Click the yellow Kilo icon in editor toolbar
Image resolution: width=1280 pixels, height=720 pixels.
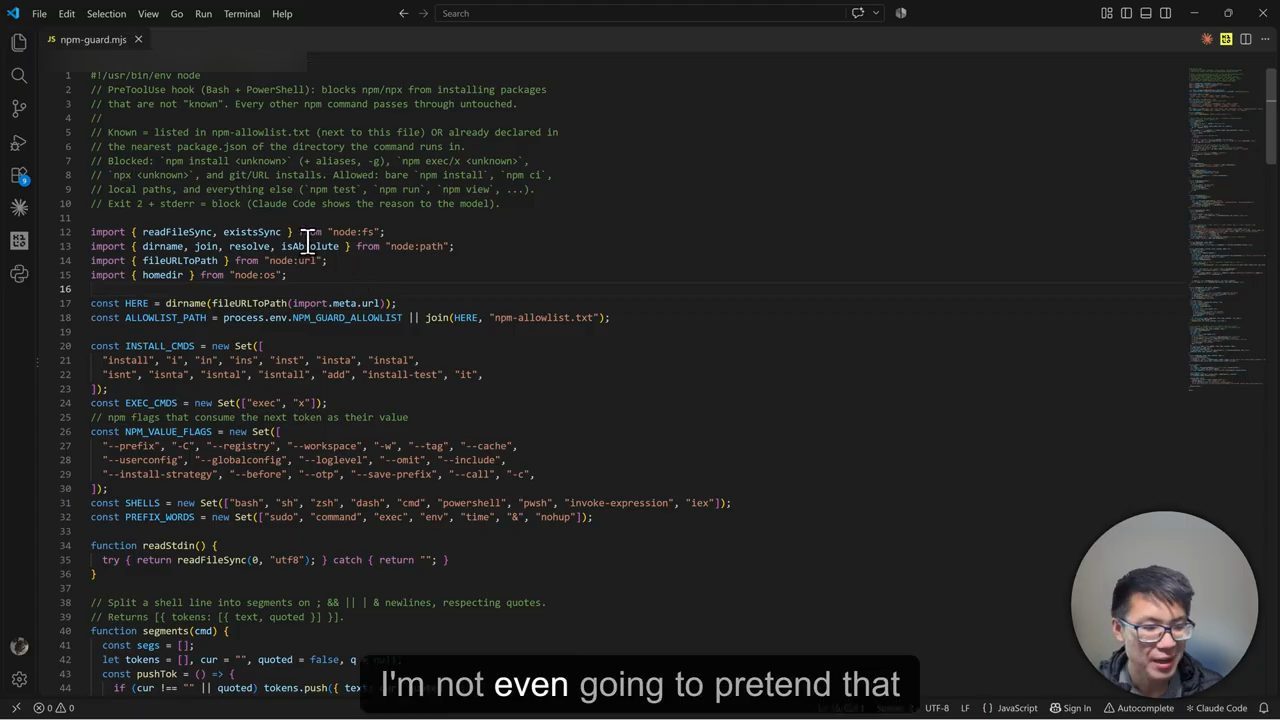point(1226,39)
